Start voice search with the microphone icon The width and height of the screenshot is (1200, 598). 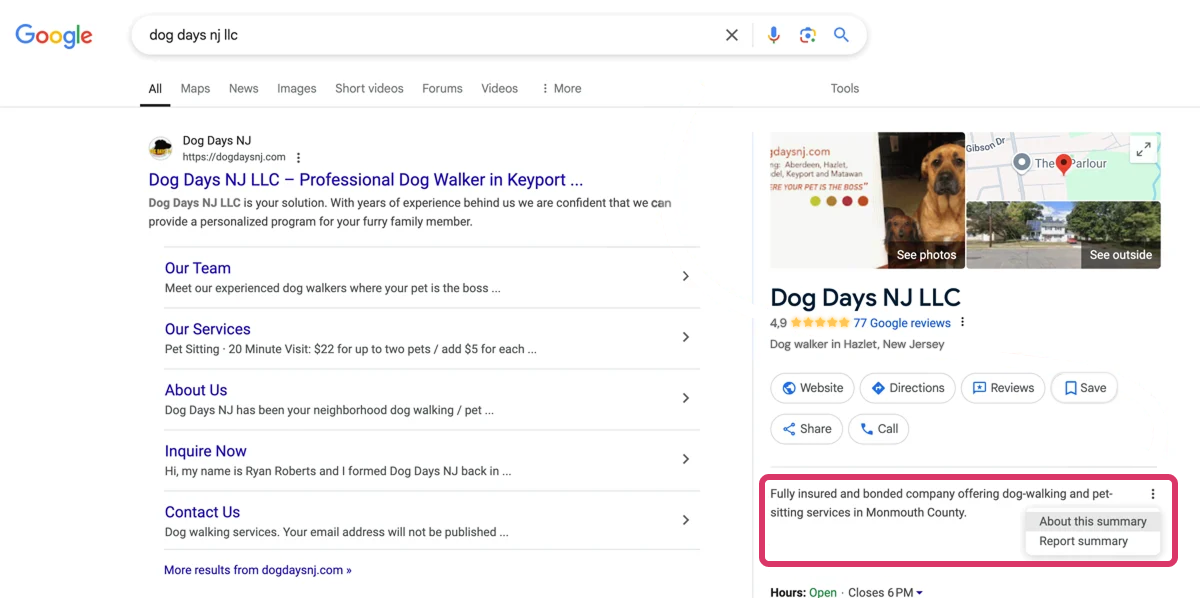click(774, 35)
